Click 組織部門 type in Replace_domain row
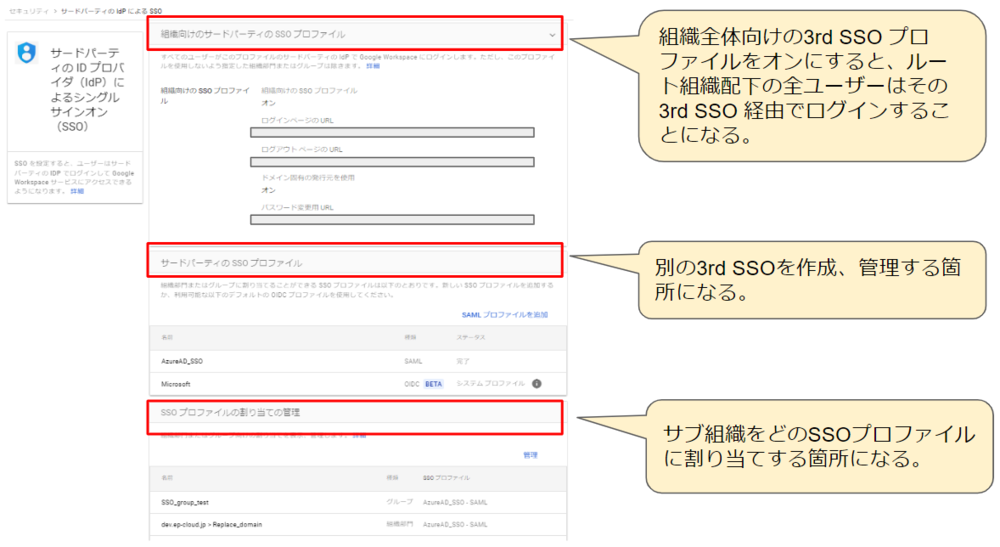 pyautogui.click(x=399, y=525)
